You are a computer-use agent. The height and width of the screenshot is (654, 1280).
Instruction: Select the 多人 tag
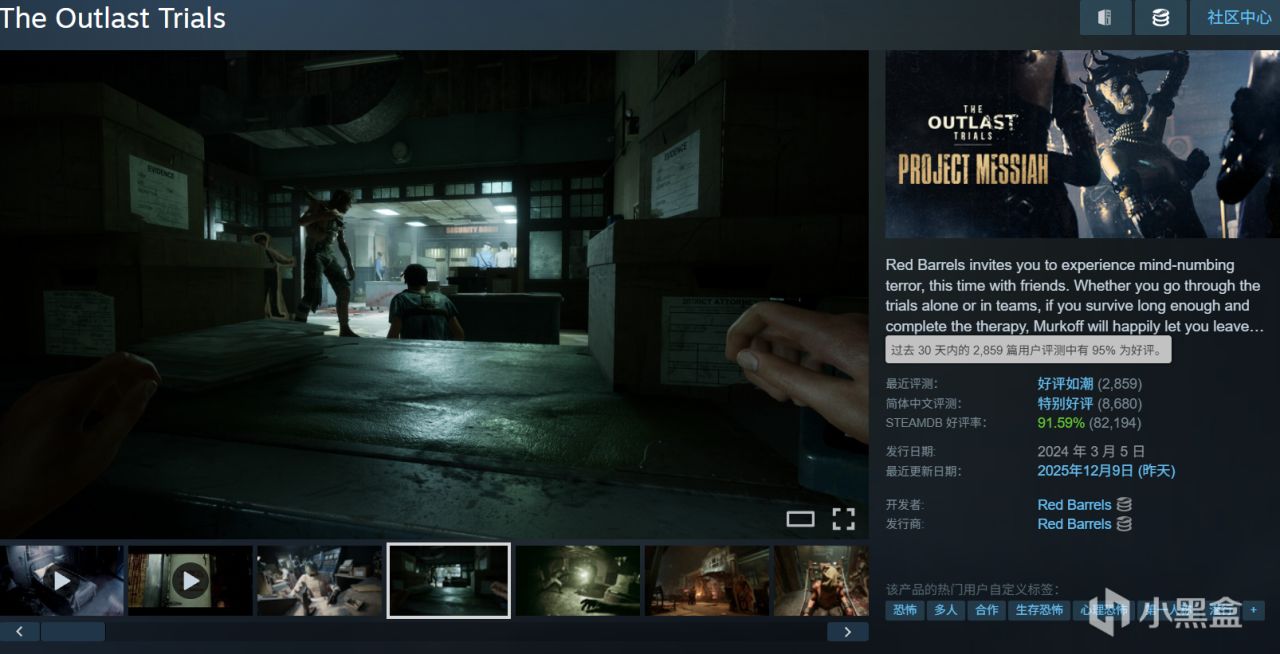(945, 610)
